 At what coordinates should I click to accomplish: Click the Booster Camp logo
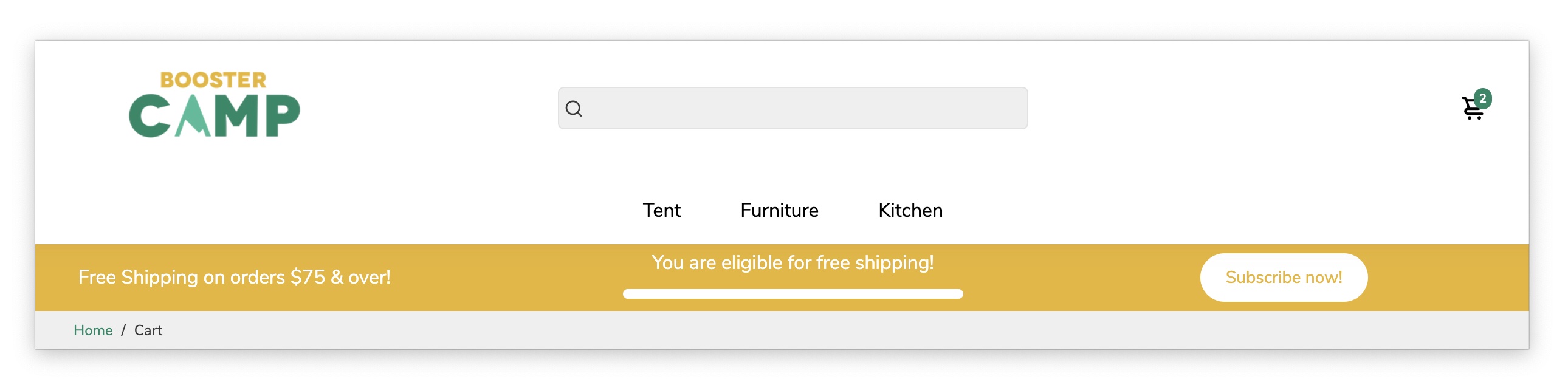click(x=215, y=104)
